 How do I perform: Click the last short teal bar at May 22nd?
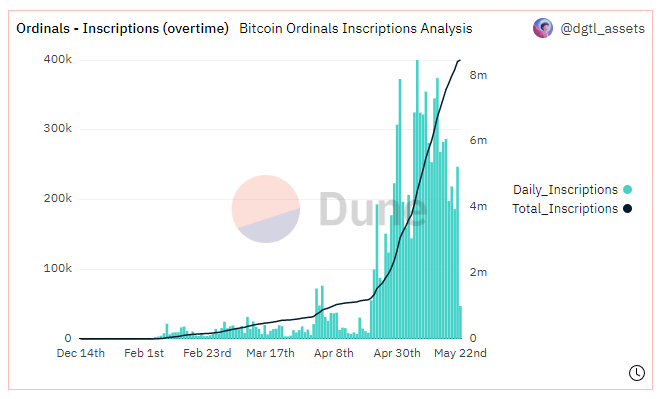460,322
